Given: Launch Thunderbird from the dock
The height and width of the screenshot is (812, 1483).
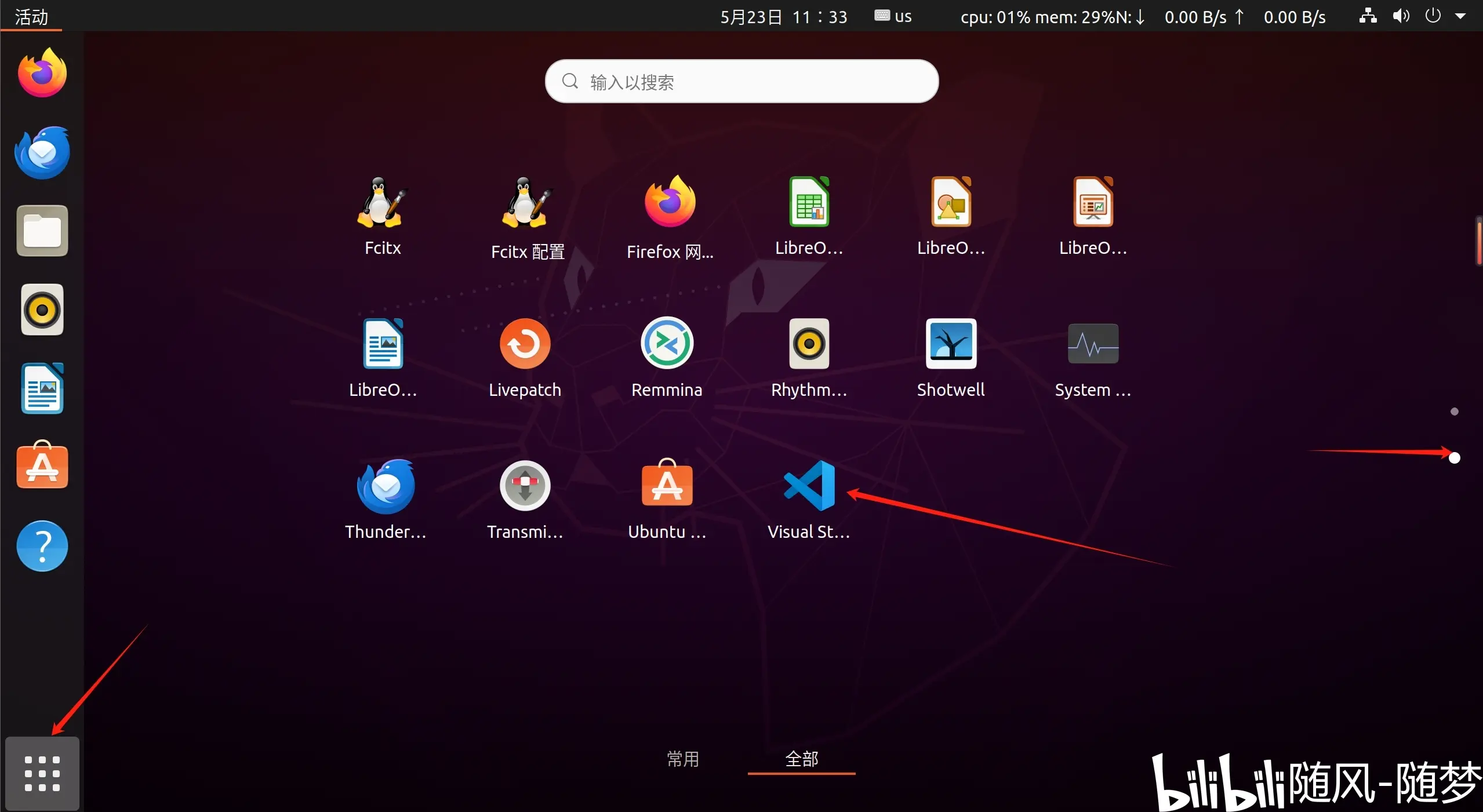Looking at the screenshot, I should [42, 152].
